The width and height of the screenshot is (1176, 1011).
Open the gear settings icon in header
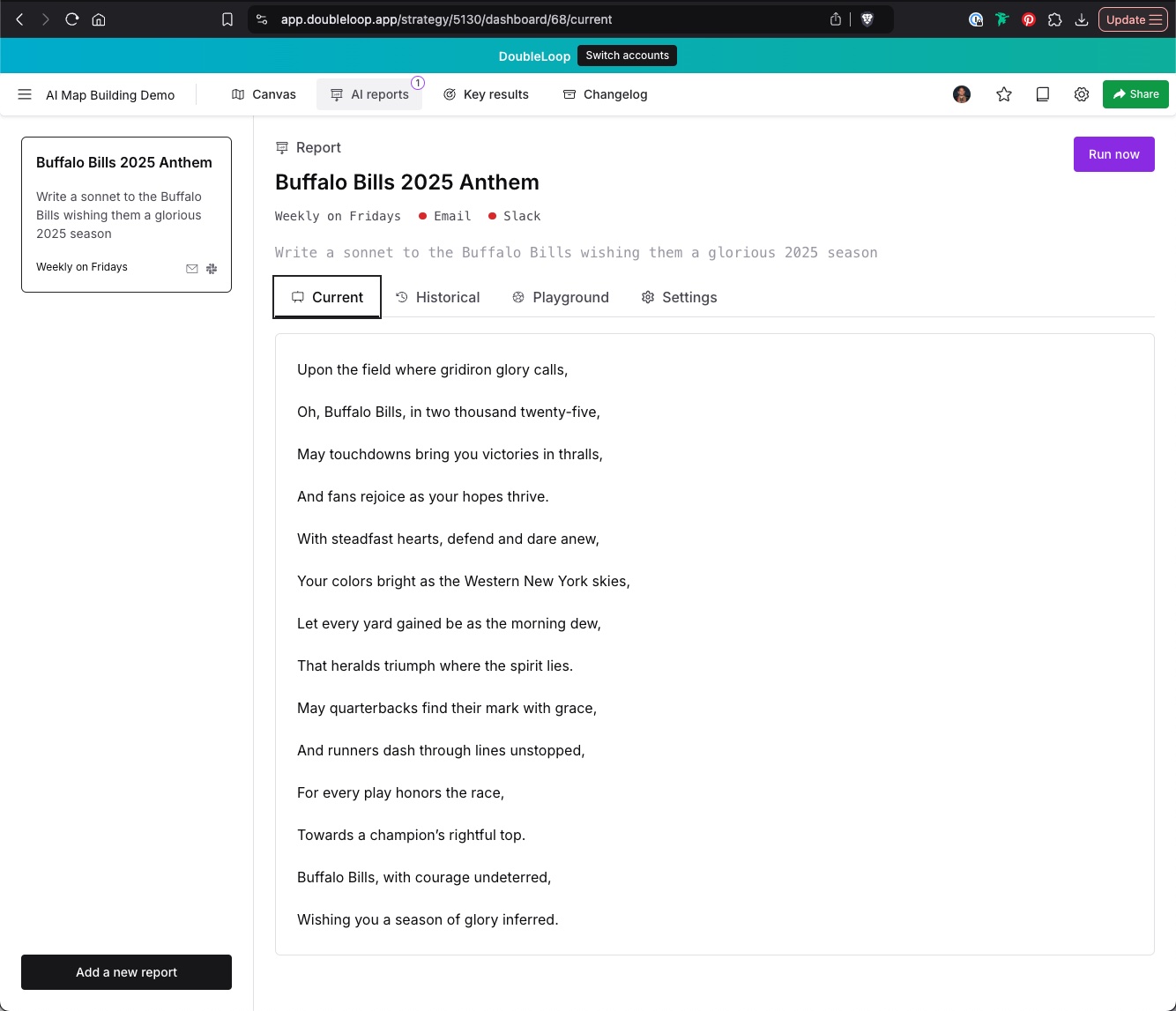tap(1082, 94)
